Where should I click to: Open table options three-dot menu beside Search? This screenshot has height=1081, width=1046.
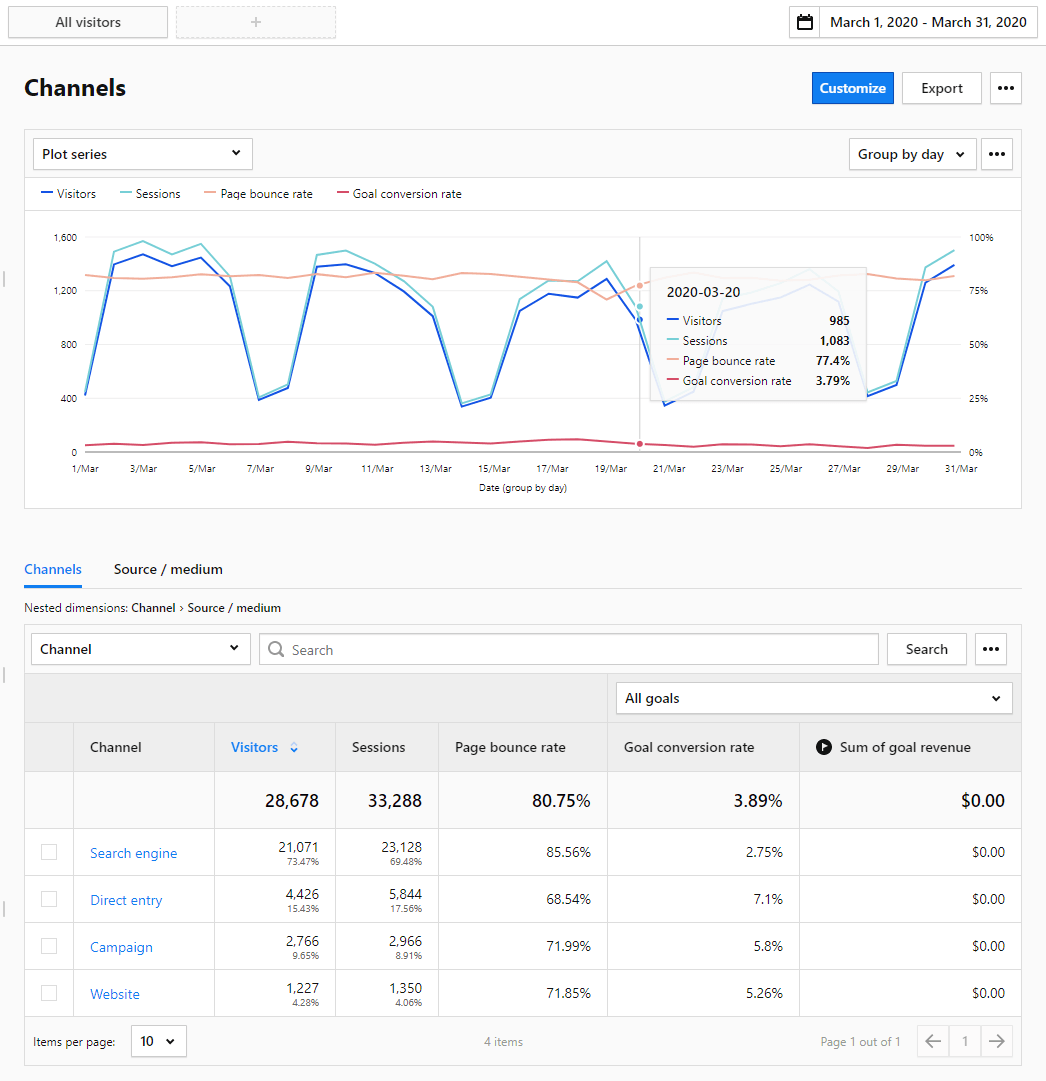pyautogui.click(x=991, y=649)
